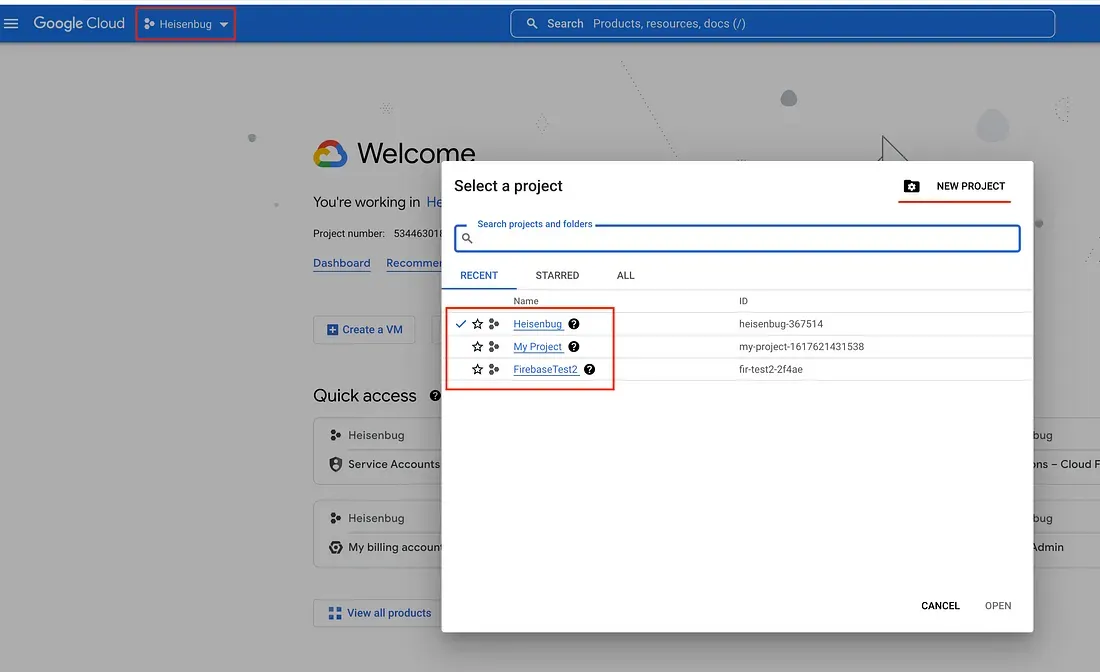
Task: Click the New Project folder icon
Action: click(911, 186)
